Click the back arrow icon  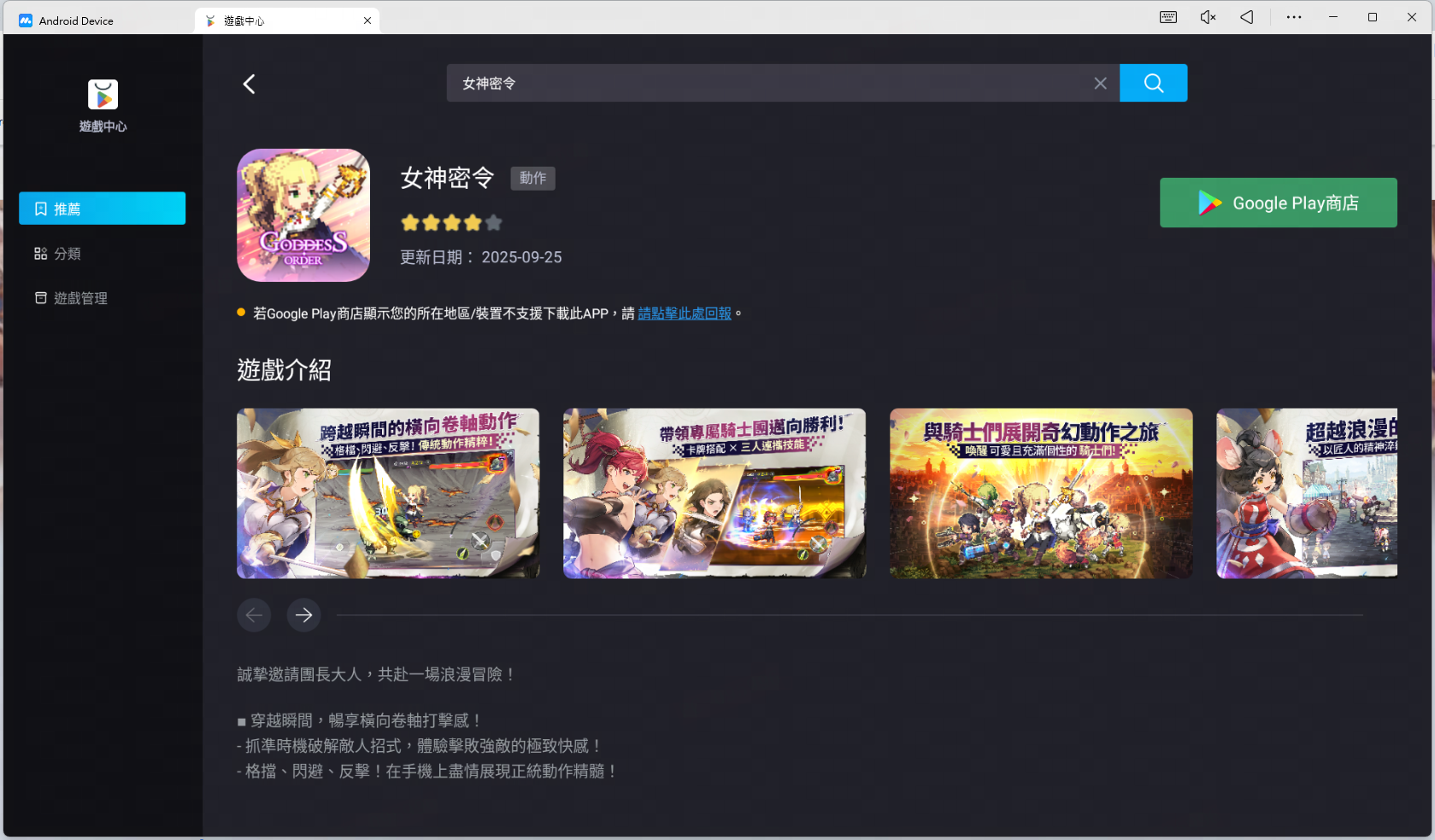(249, 84)
